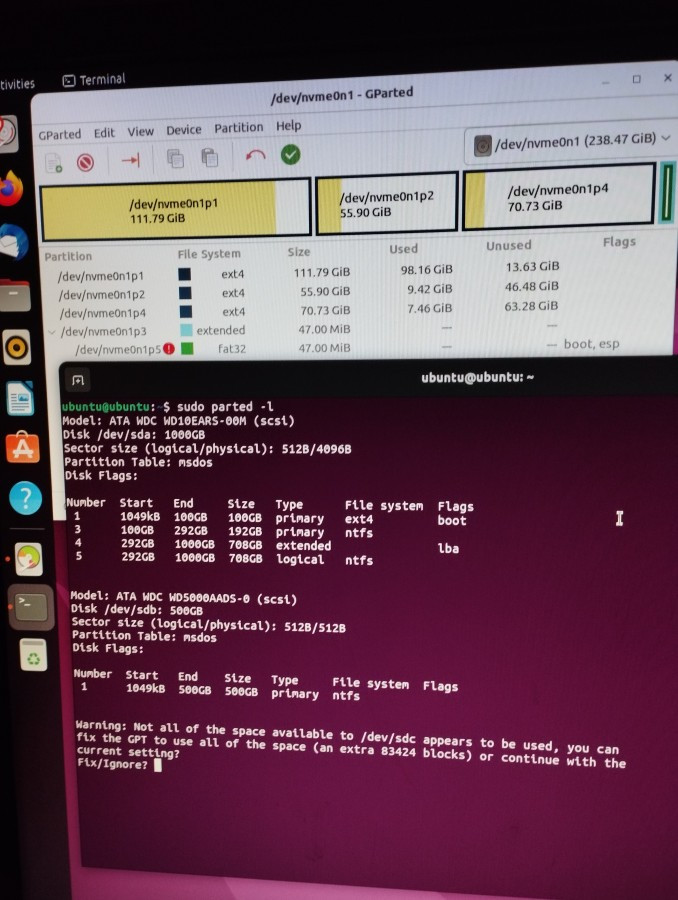Click 'Disk /dev/sda: 1000GB' in terminal output
The height and width of the screenshot is (900, 678).
[x=134, y=435]
